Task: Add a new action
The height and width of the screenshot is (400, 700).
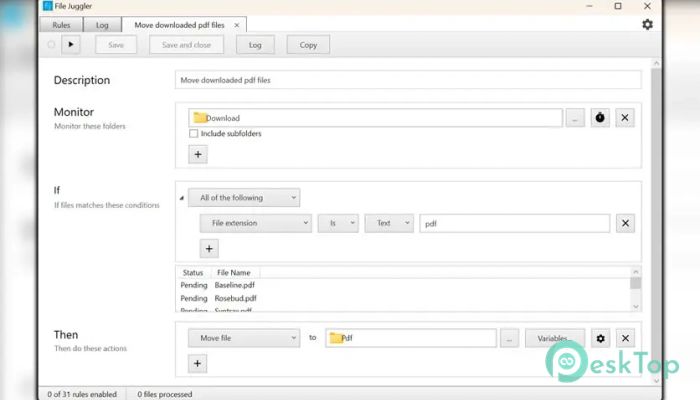Action: point(197,363)
